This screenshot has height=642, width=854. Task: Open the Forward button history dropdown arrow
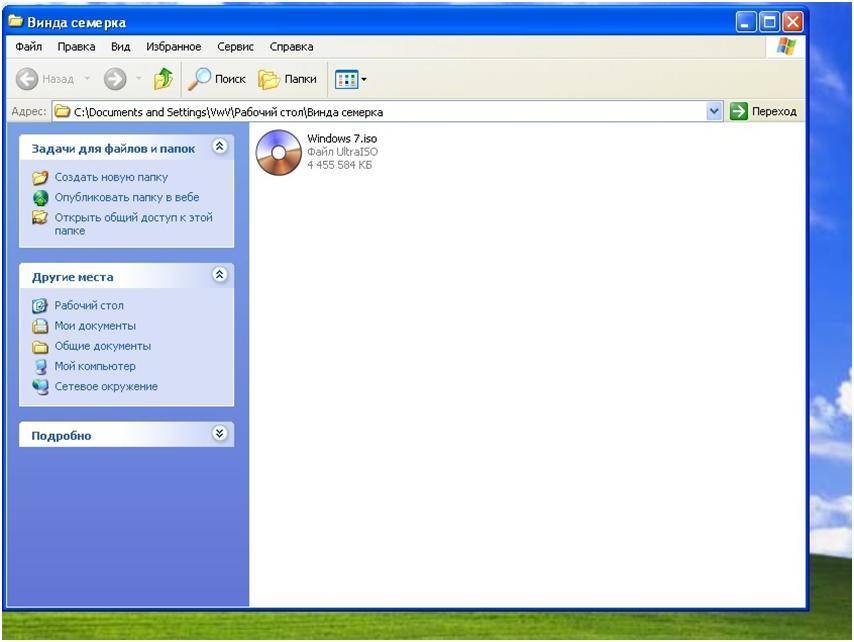click(x=138, y=79)
